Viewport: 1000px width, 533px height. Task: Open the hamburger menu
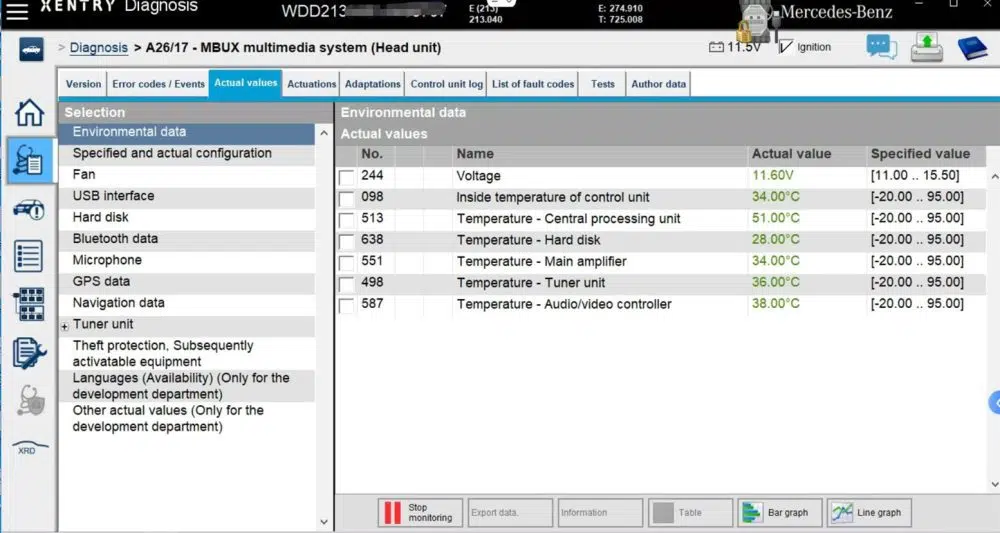point(17,10)
